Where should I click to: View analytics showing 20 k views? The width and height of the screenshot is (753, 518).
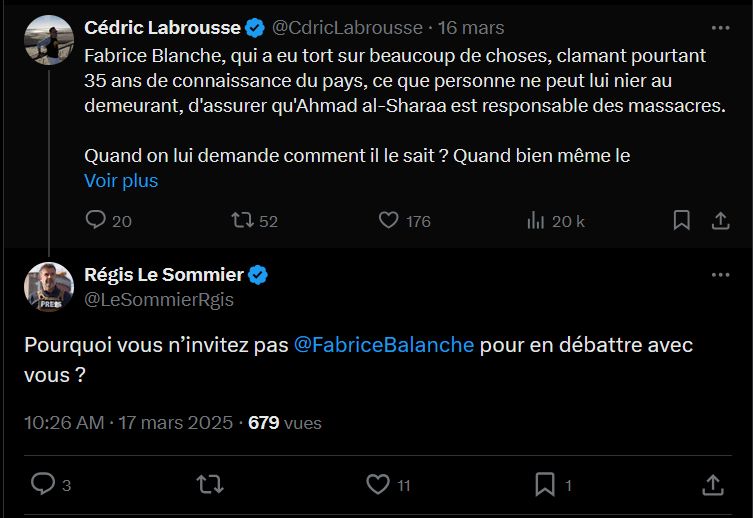536,220
